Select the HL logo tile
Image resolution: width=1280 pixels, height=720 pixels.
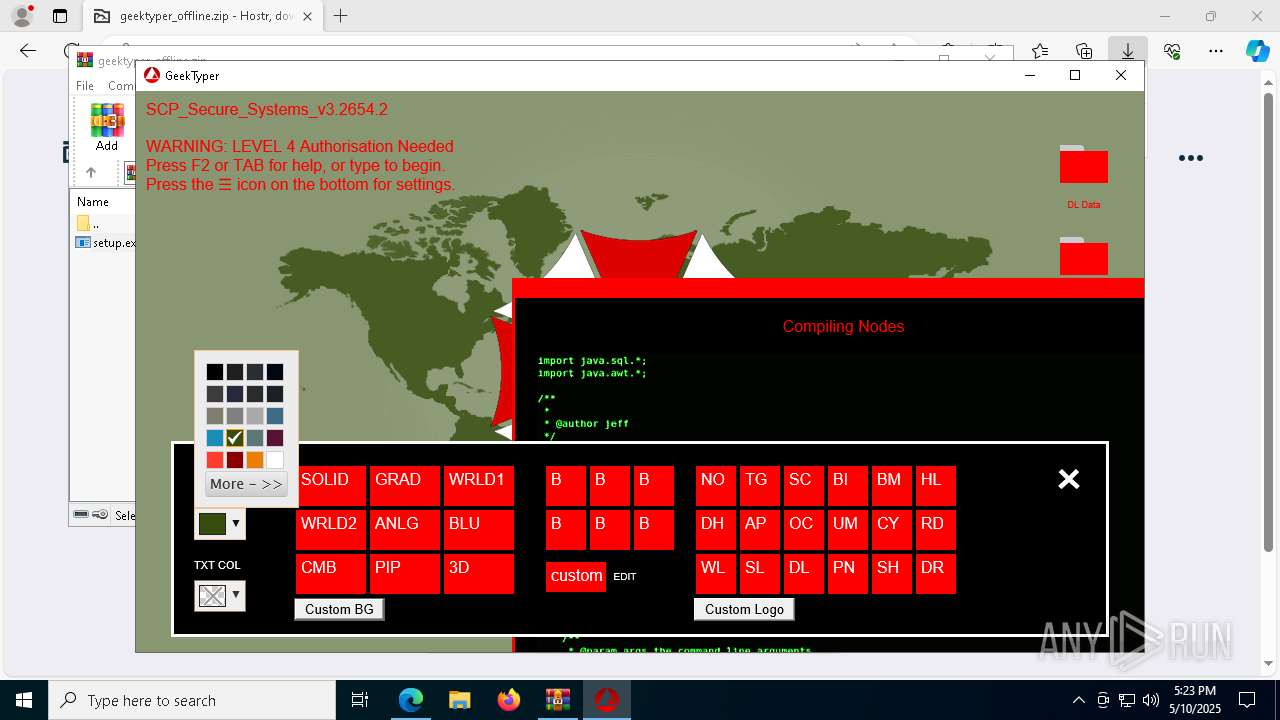[x=935, y=485]
